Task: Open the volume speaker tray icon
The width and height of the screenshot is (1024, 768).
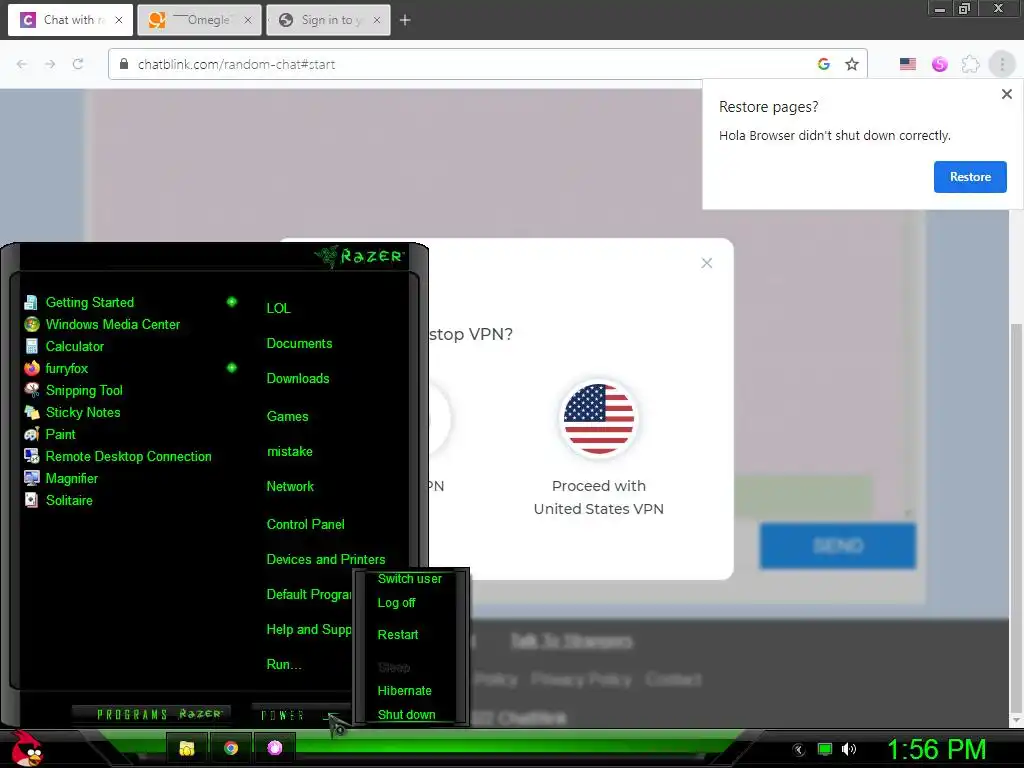Action: pos(849,750)
